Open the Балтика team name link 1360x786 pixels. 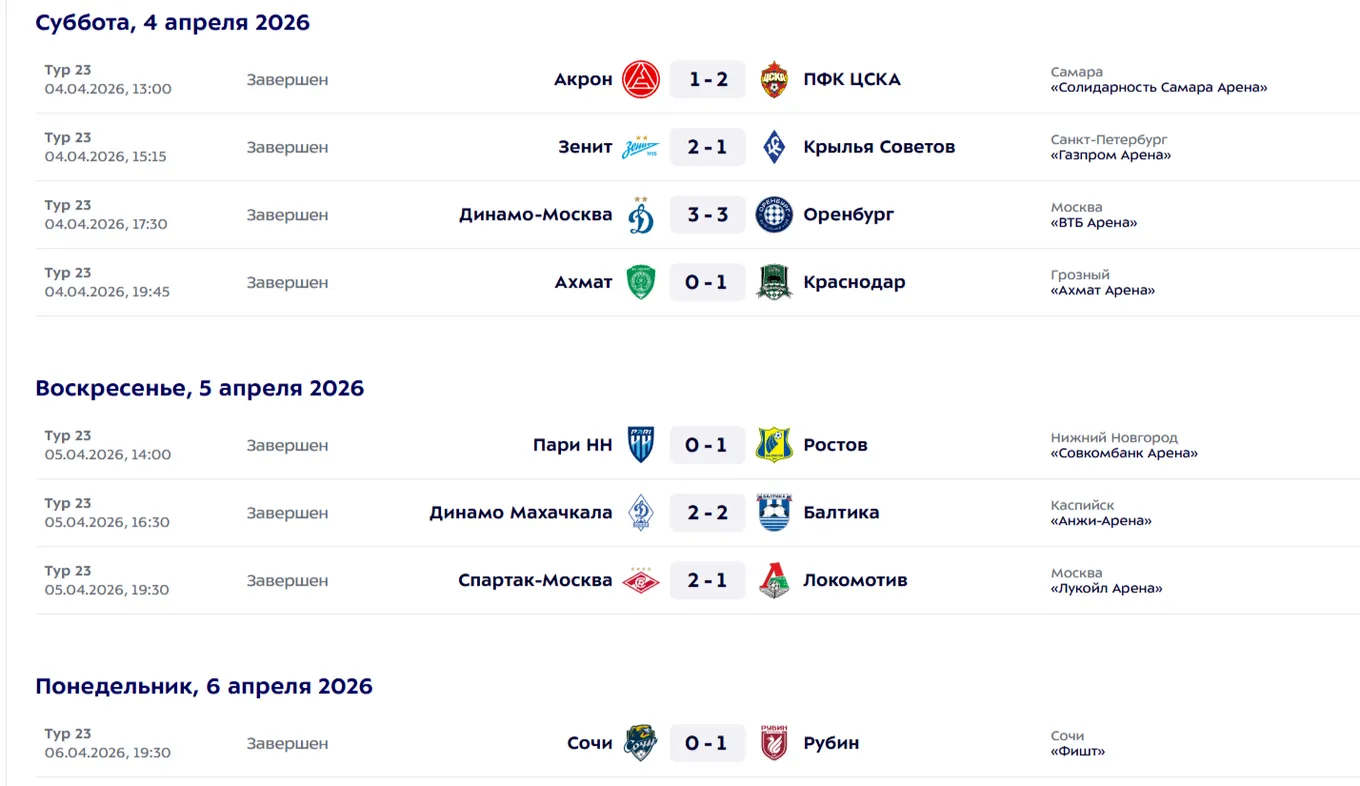point(841,513)
